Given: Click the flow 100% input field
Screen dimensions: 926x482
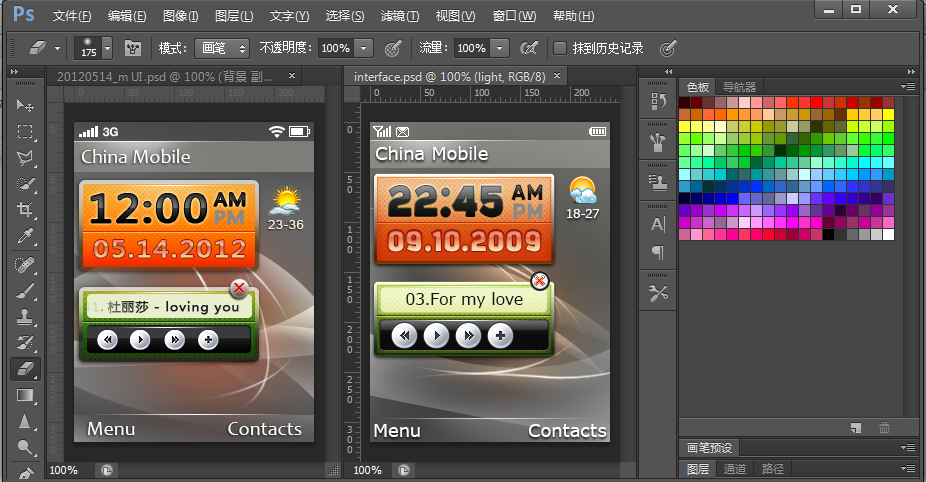Looking at the screenshot, I should click(472, 48).
